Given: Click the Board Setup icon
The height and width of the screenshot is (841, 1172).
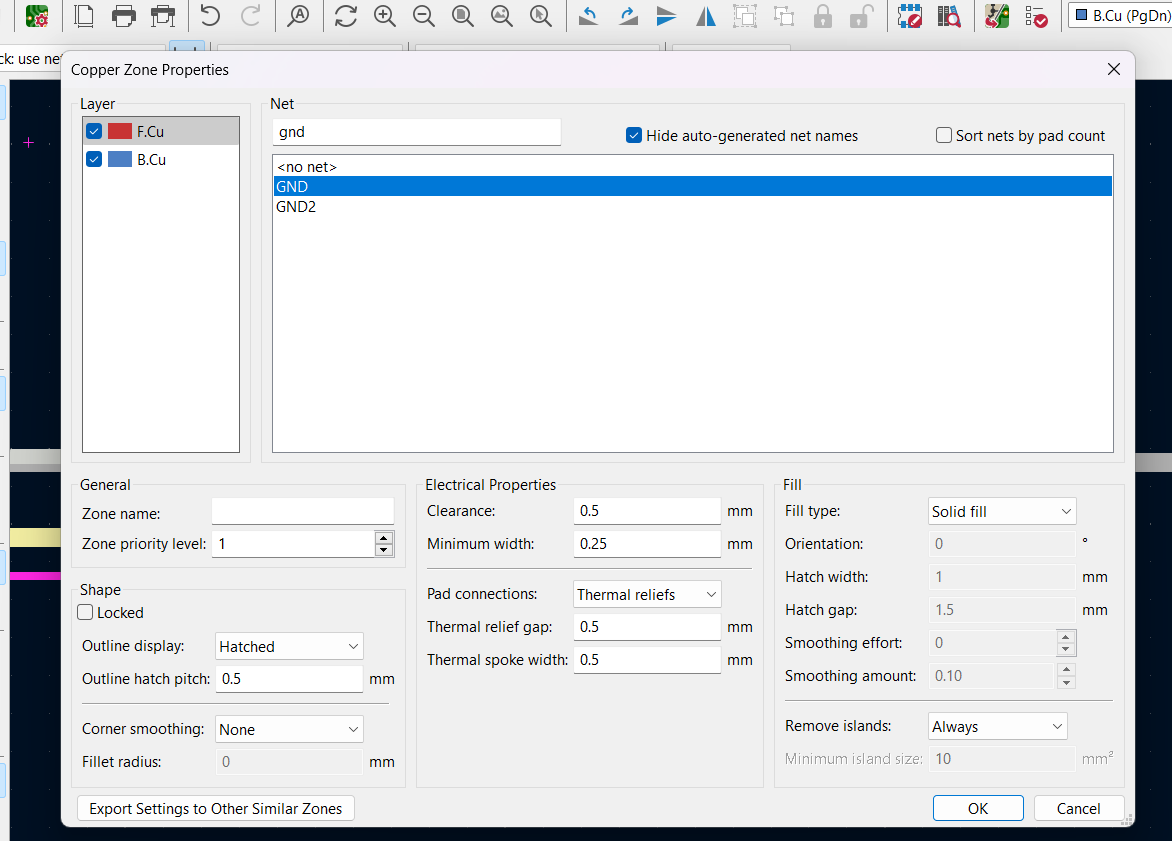Looking at the screenshot, I should tap(37, 16).
